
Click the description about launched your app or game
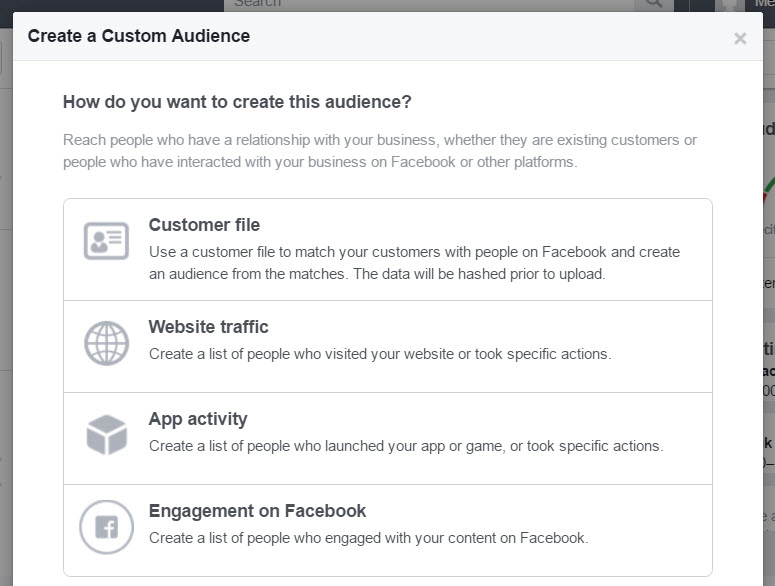(405, 446)
